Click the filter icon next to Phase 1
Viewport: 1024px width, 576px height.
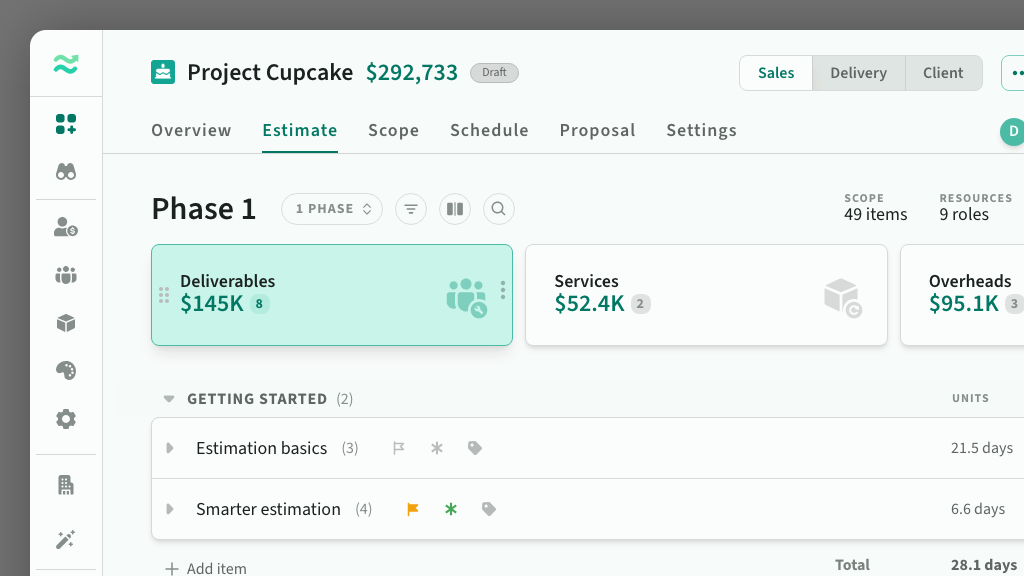click(411, 209)
